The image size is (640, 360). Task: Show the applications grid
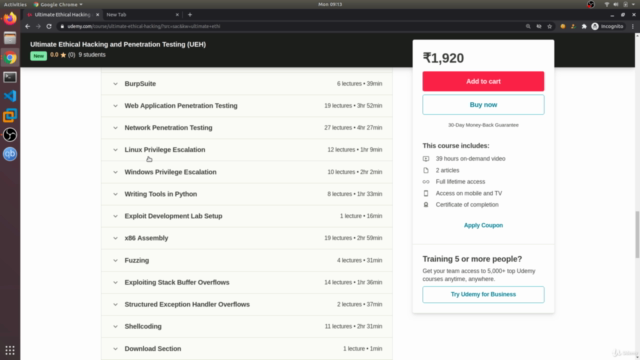pyautogui.click(x=10, y=350)
